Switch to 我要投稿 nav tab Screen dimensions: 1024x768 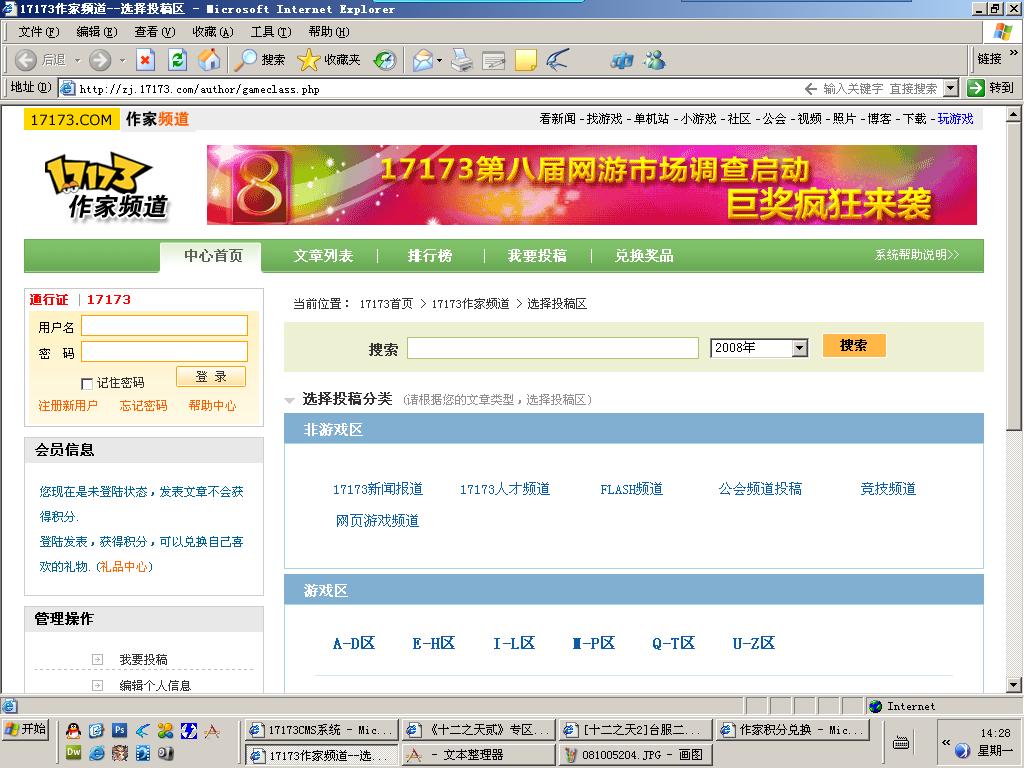(537, 256)
